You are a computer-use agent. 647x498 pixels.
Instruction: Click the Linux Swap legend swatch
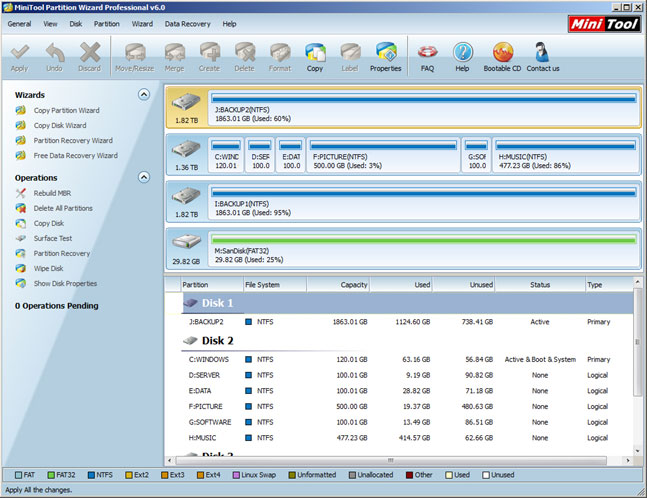point(236,475)
